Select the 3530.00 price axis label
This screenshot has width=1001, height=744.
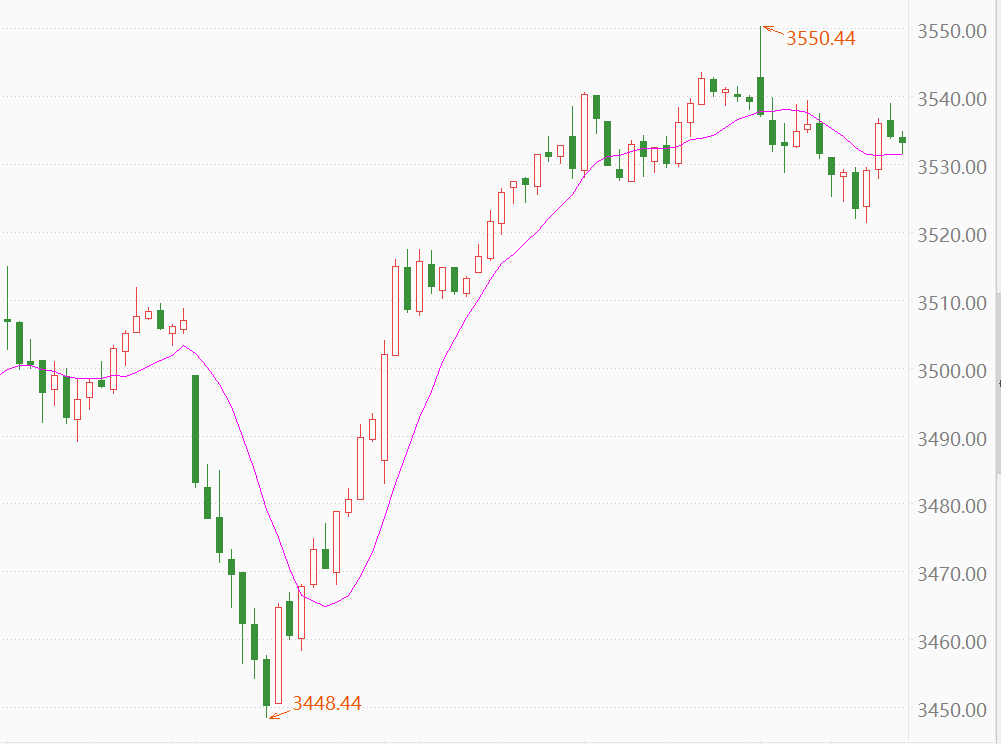point(952,167)
